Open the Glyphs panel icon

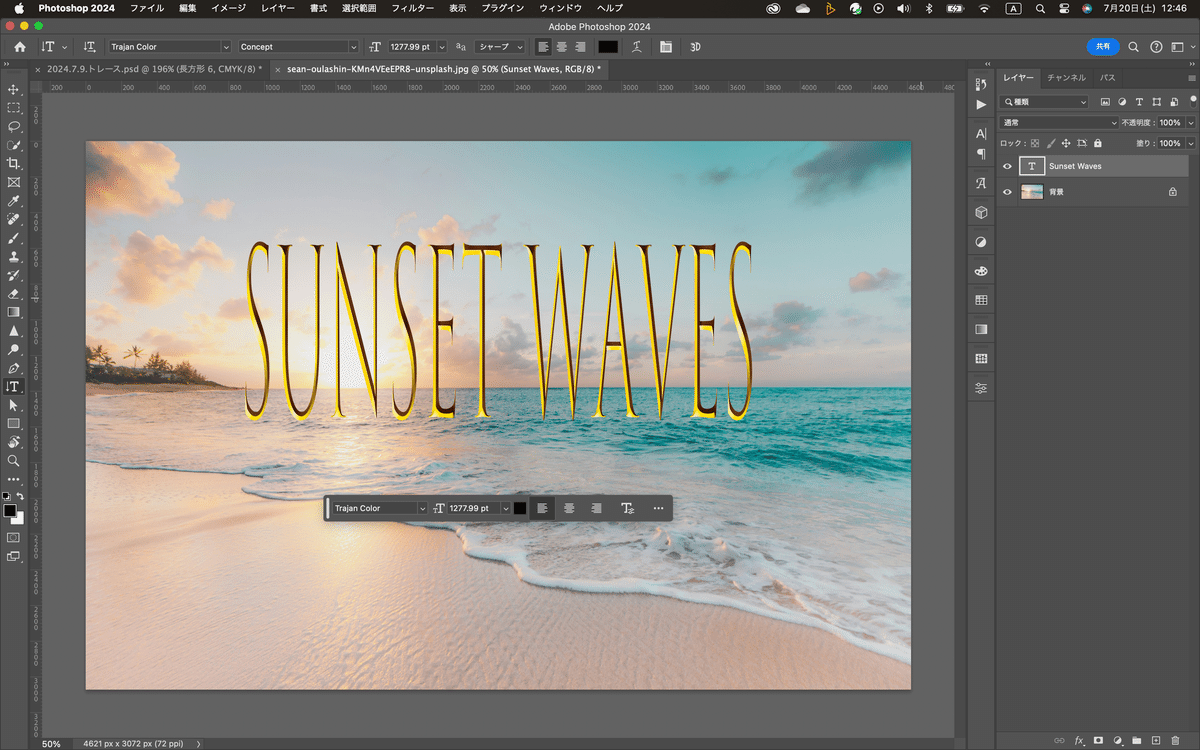click(x=981, y=183)
